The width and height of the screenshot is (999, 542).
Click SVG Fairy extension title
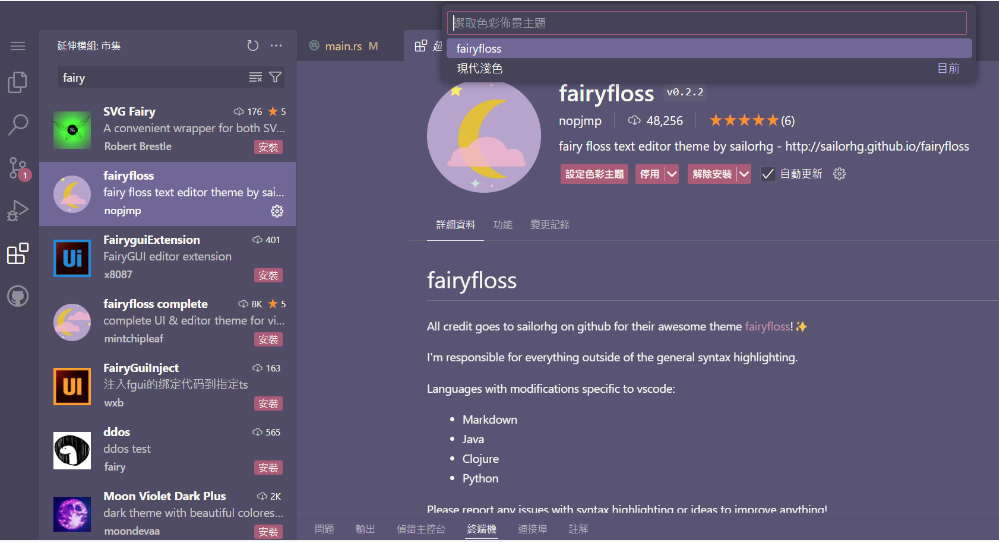pos(129,111)
